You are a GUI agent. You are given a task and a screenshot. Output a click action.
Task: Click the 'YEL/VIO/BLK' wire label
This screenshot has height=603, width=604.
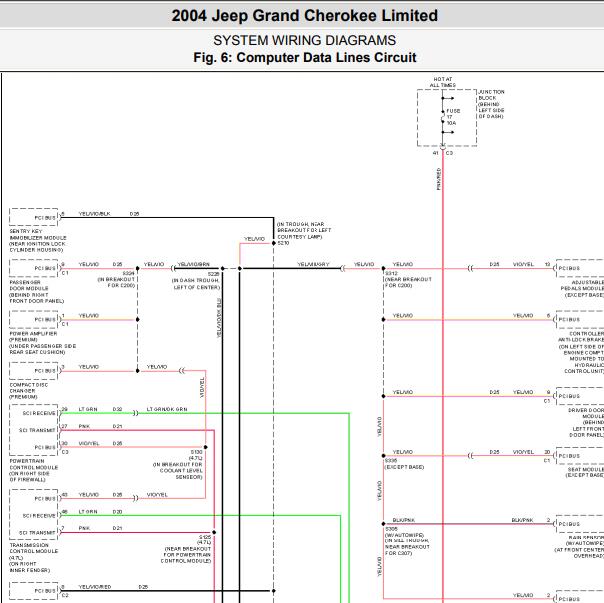click(94, 213)
